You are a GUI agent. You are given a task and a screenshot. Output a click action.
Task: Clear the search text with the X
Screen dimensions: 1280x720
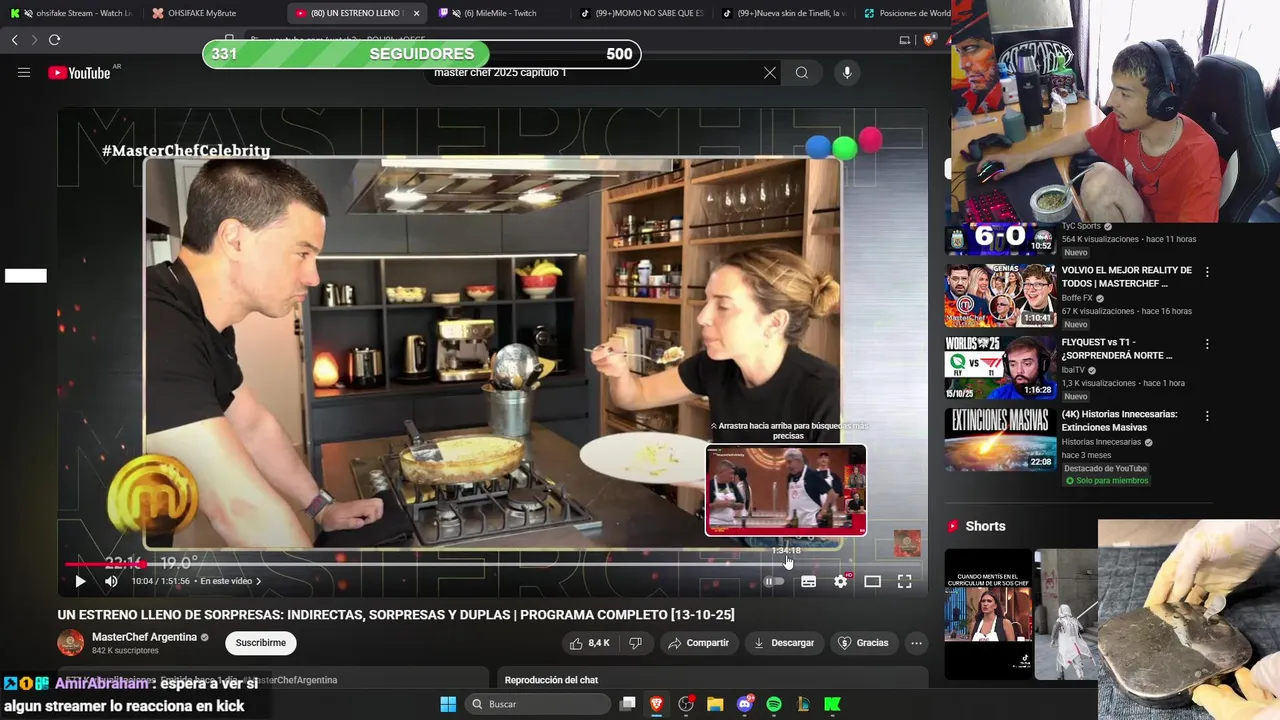770,73
